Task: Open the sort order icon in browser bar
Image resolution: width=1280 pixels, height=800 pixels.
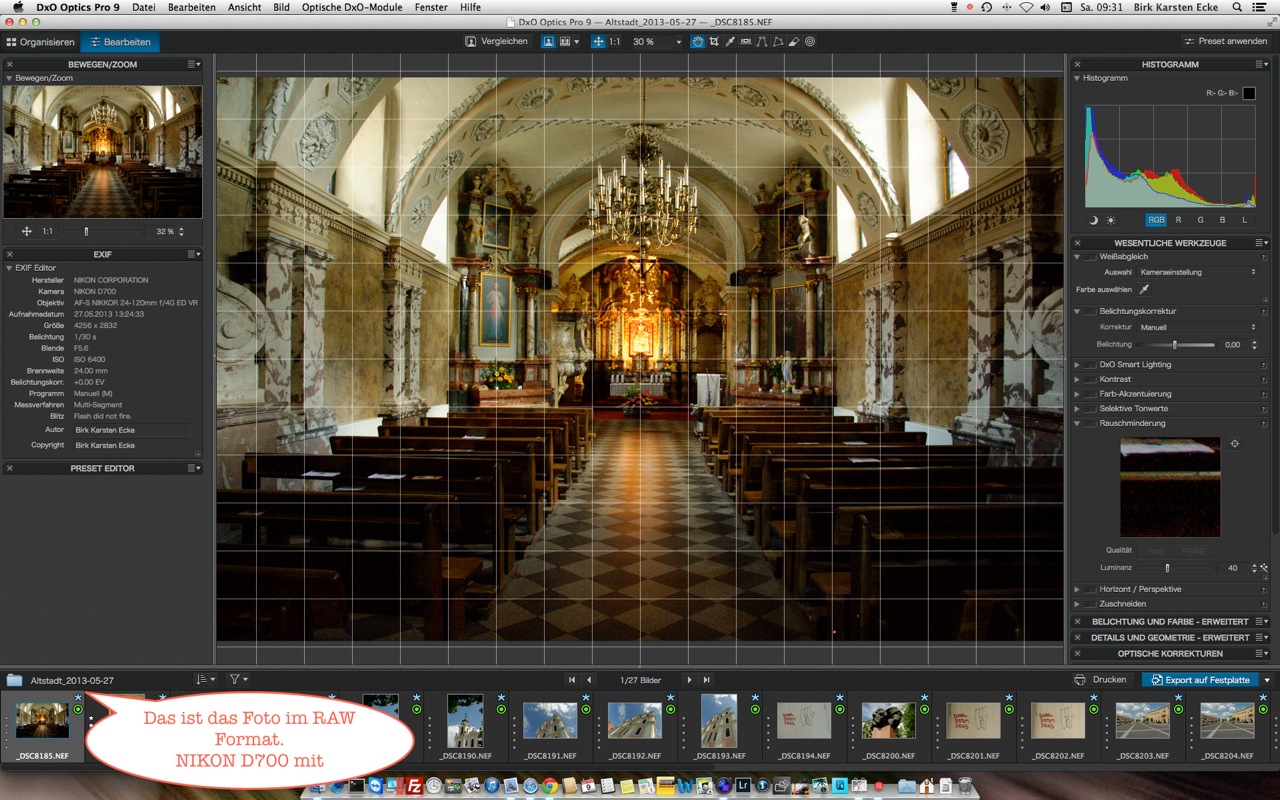Action: click(205, 679)
